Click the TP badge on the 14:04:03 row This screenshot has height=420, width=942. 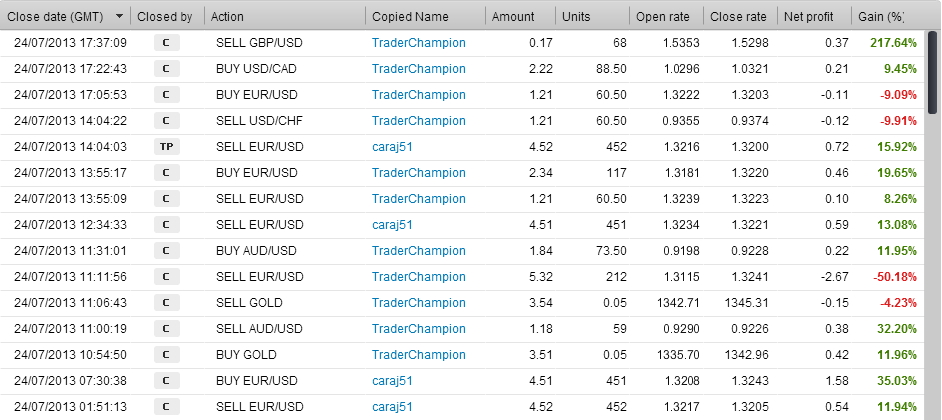(165, 147)
